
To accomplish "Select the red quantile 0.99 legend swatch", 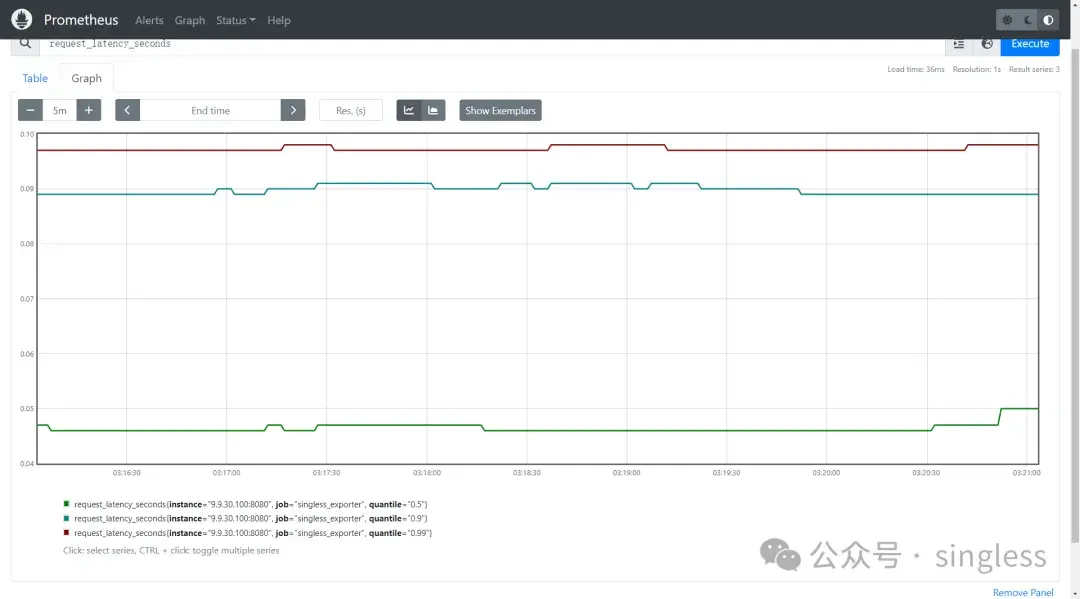I will coord(66,532).
